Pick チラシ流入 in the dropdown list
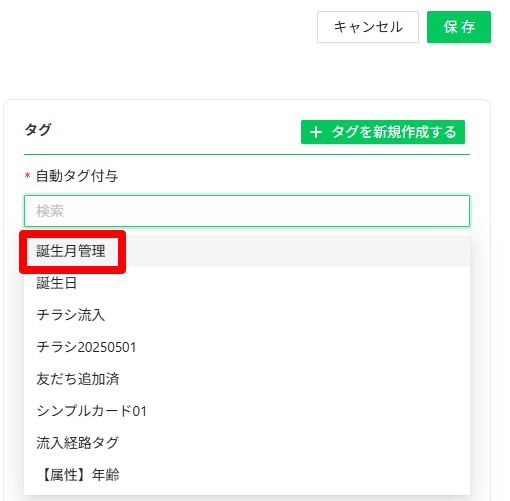 point(247,315)
